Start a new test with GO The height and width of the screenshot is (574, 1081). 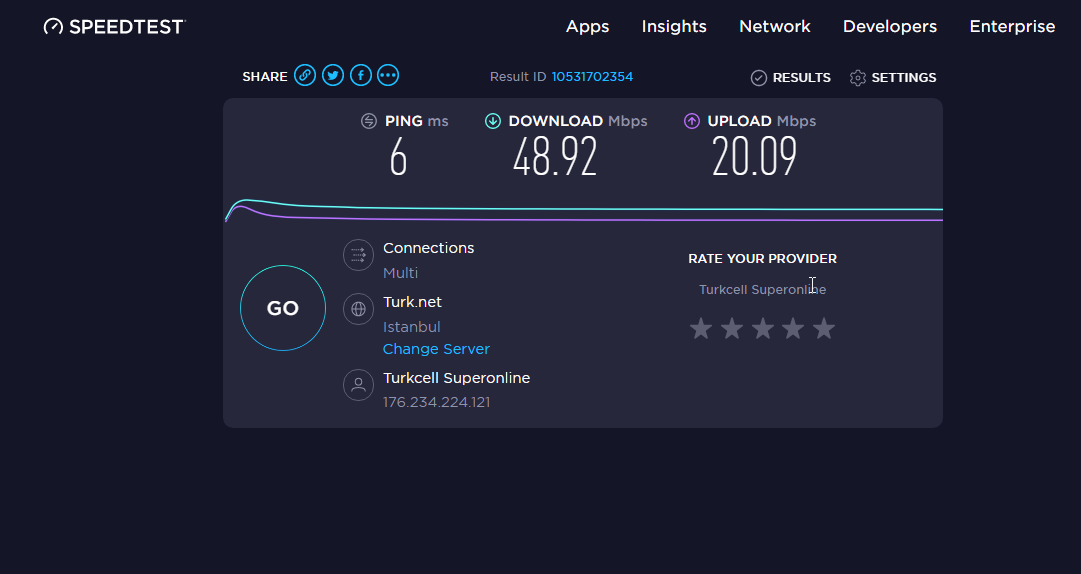(x=283, y=308)
